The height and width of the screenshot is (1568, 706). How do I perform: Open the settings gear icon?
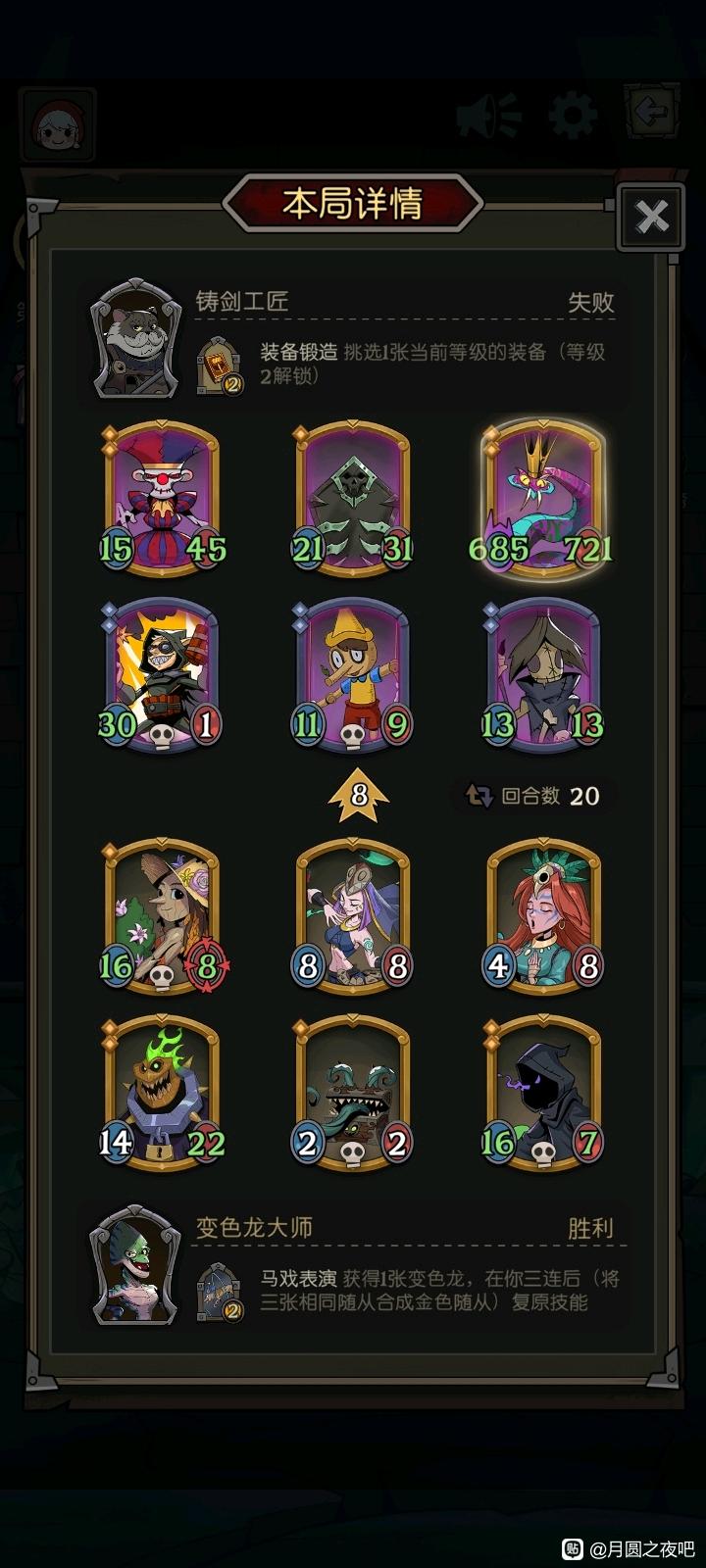(x=574, y=116)
